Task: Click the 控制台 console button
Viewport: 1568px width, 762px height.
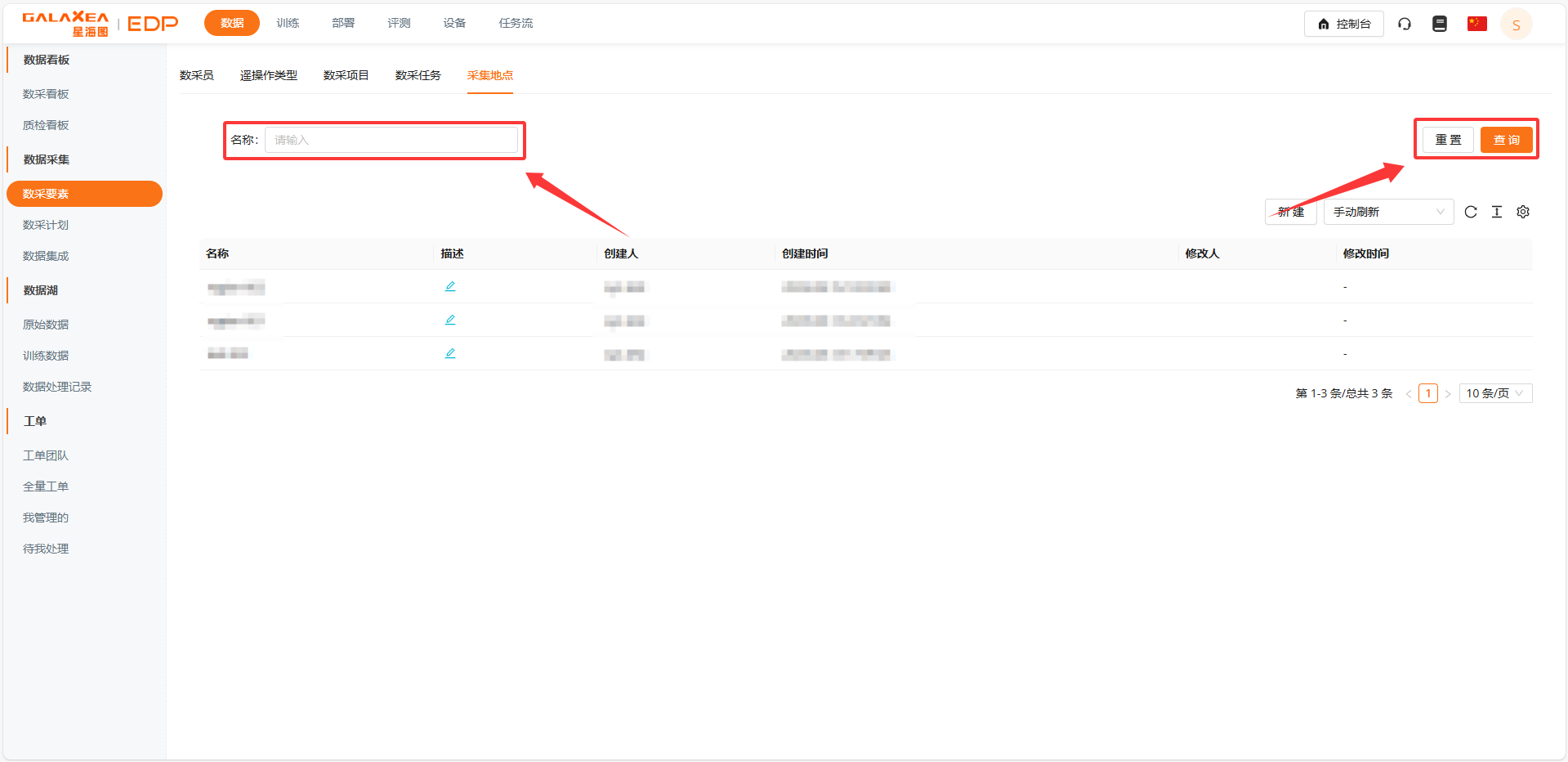Action: tap(1343, 24)
